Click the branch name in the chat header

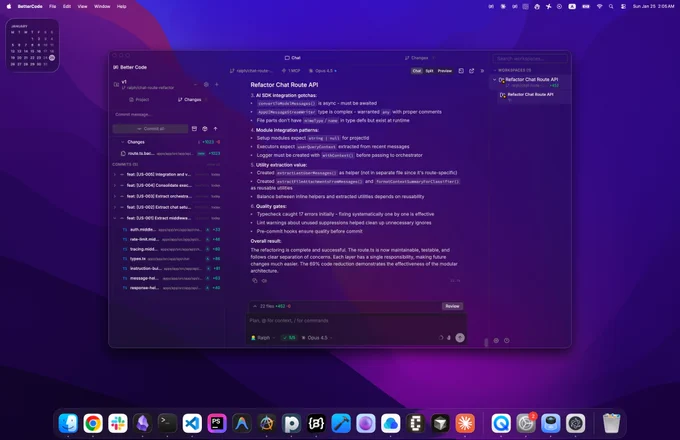(x=251, y=71)
